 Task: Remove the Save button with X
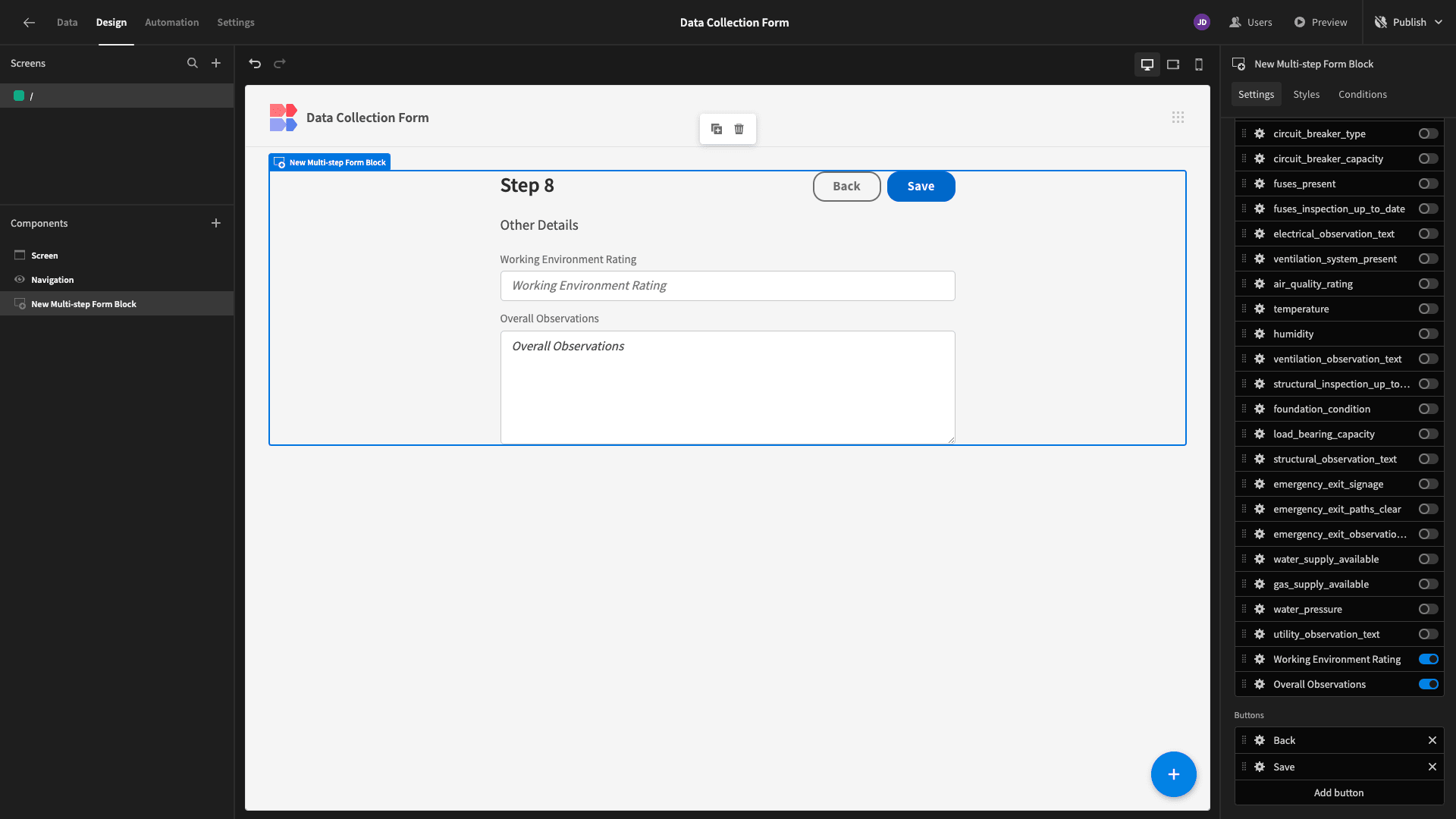[1432, 767]
